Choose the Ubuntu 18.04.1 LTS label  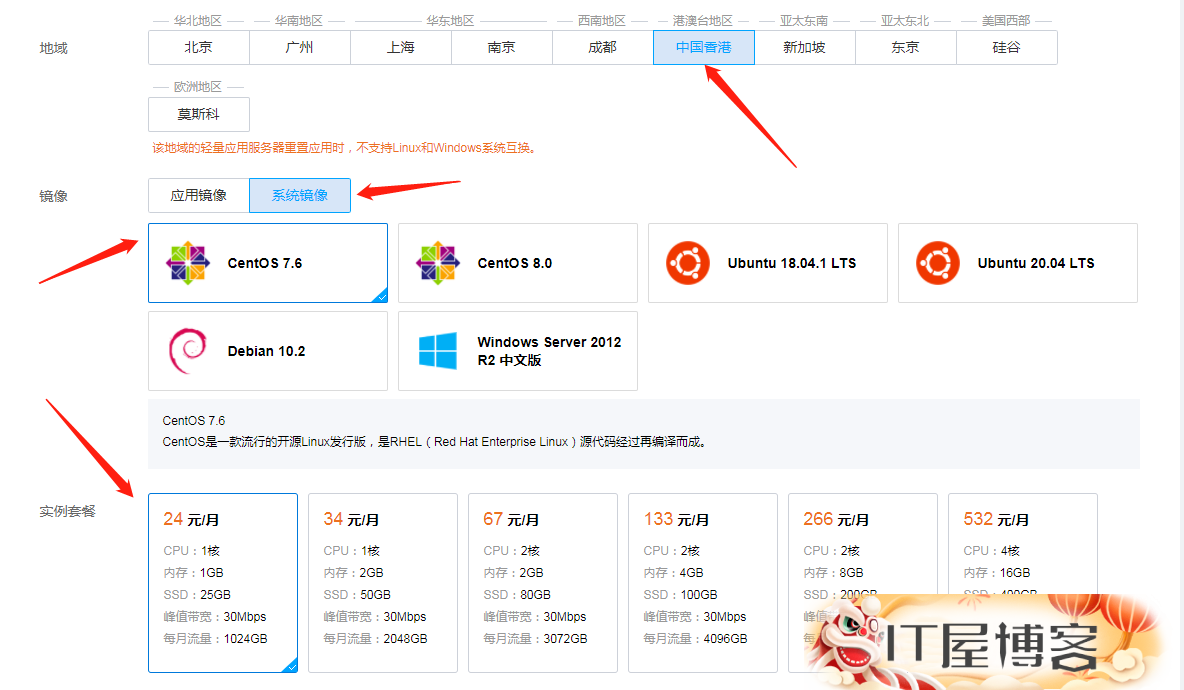click(x=792, y=263)
